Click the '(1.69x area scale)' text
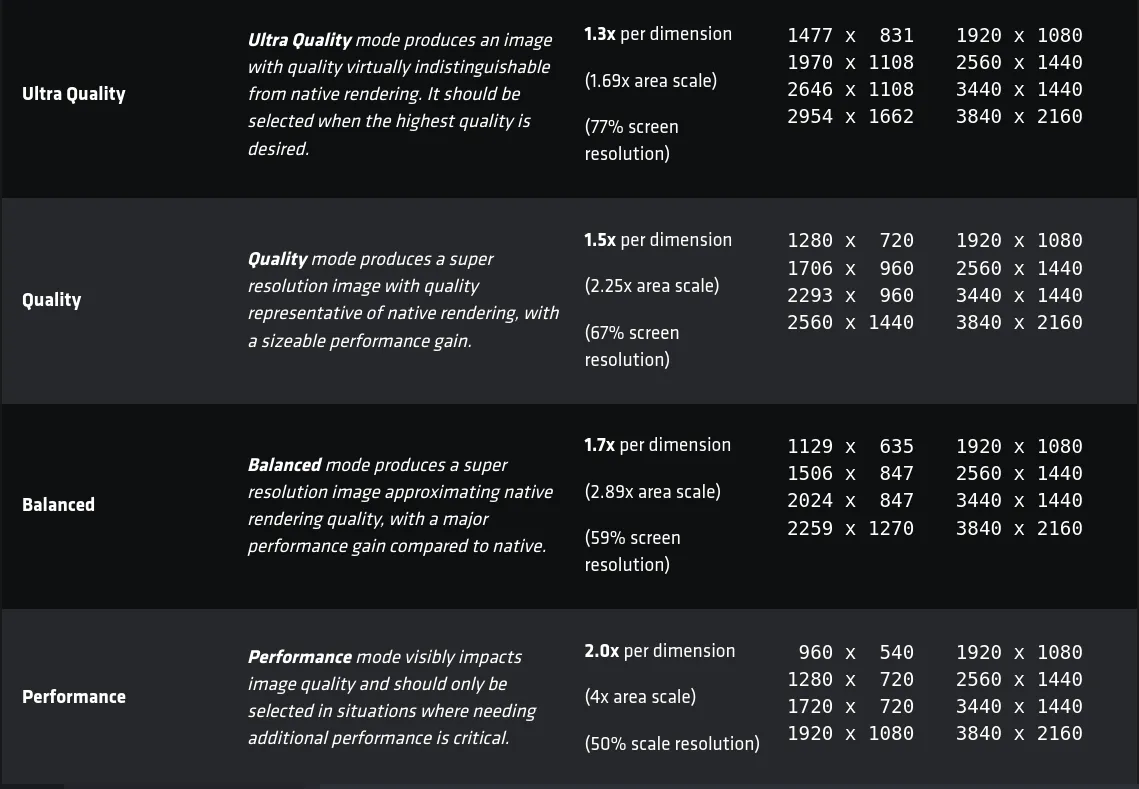Screen dimensions: 1139x789 click(x=650, y=81)
